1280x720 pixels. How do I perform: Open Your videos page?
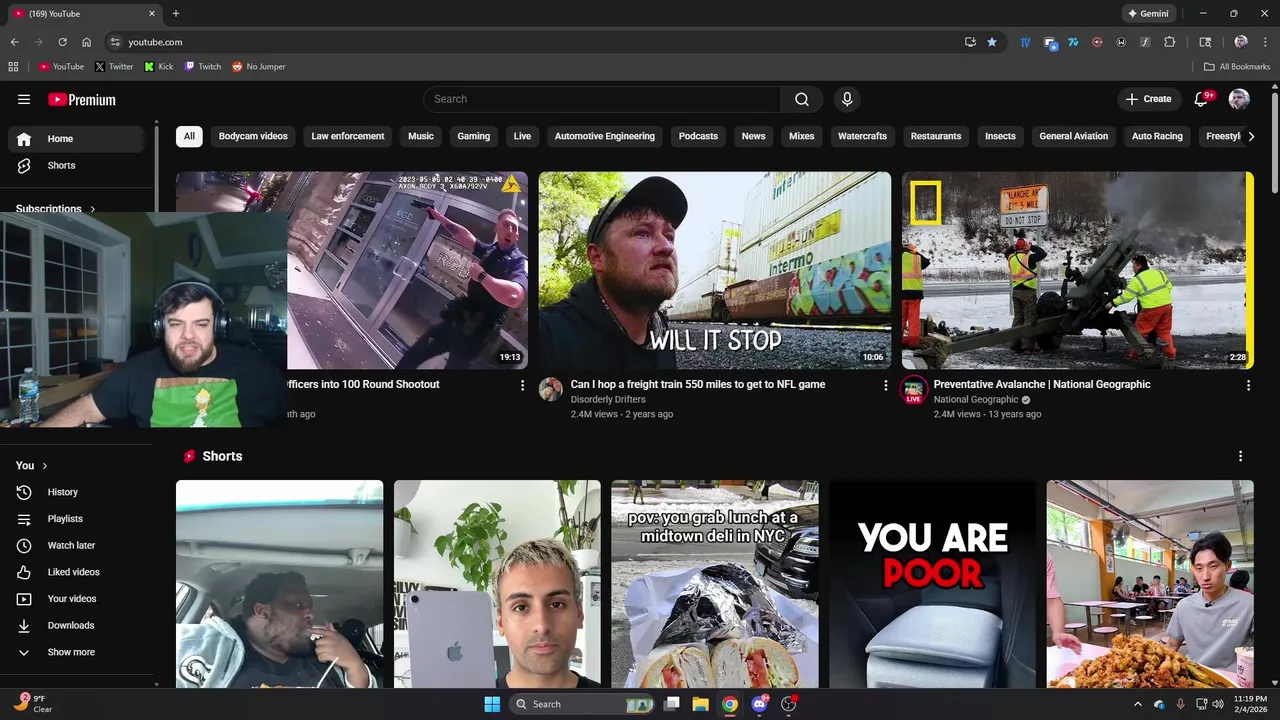point(76,599)
